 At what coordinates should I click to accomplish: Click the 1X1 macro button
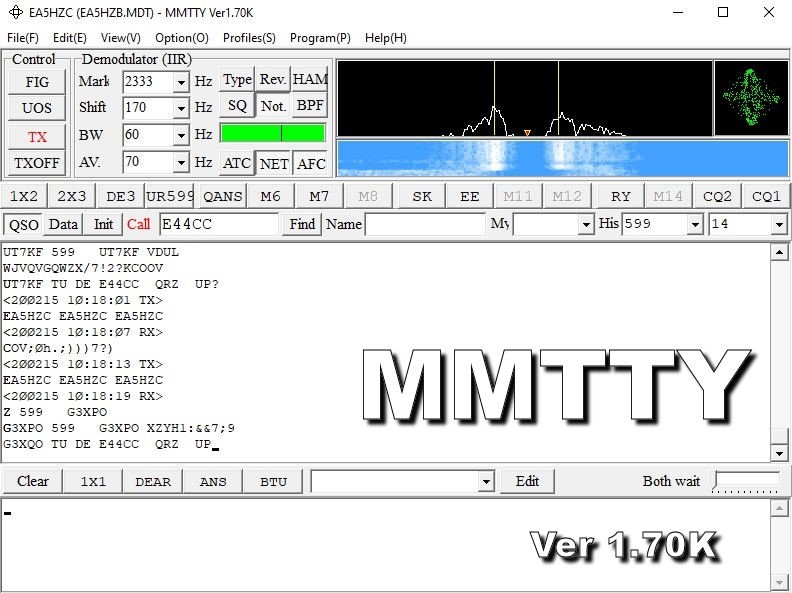click(93, 481)
